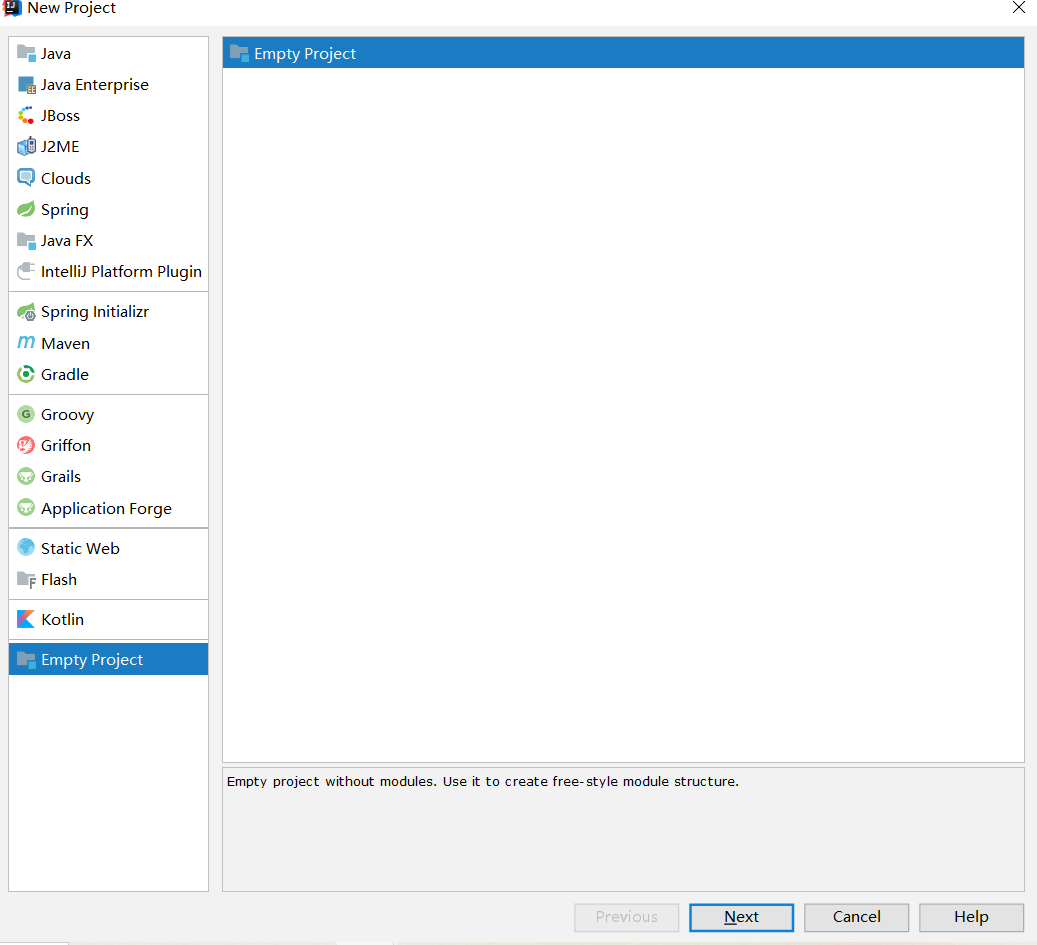The height and width of the screenshot is (945, 1037).
Task: Click the Java Enterprise icon
Action: click(x=26, y=85)
